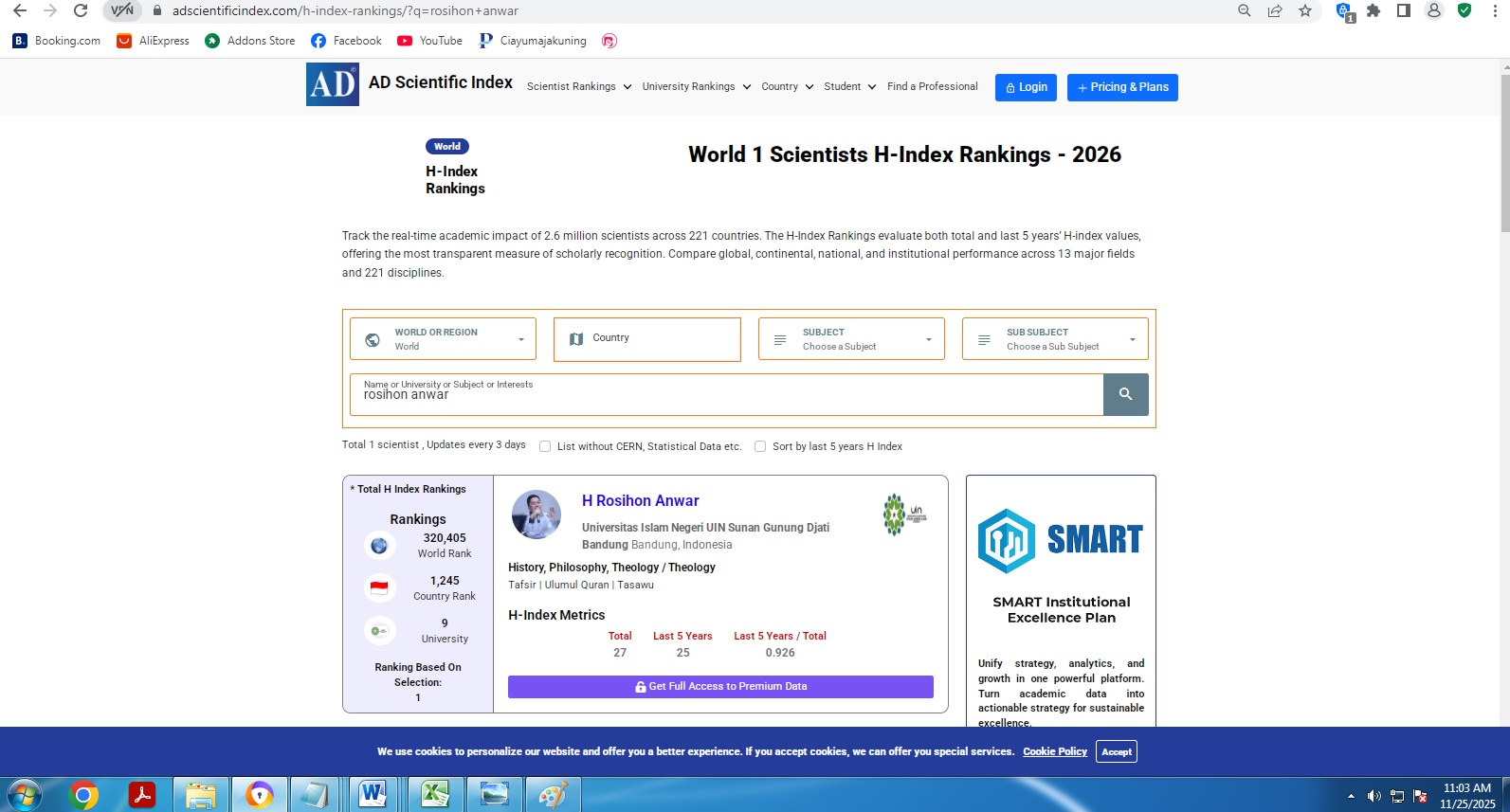Screen dimensions: 1510x812
Task: Open the browser Extensions puzzle icon
Action: click(1373, 10)
